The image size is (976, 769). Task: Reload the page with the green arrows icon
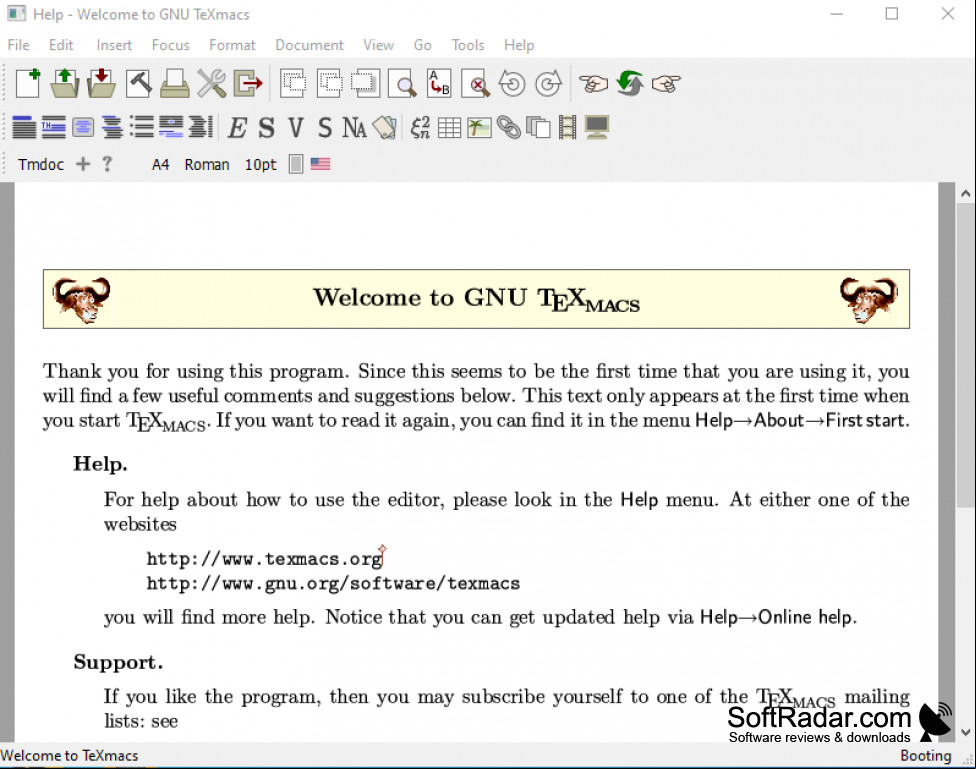[x=630, y=83]
